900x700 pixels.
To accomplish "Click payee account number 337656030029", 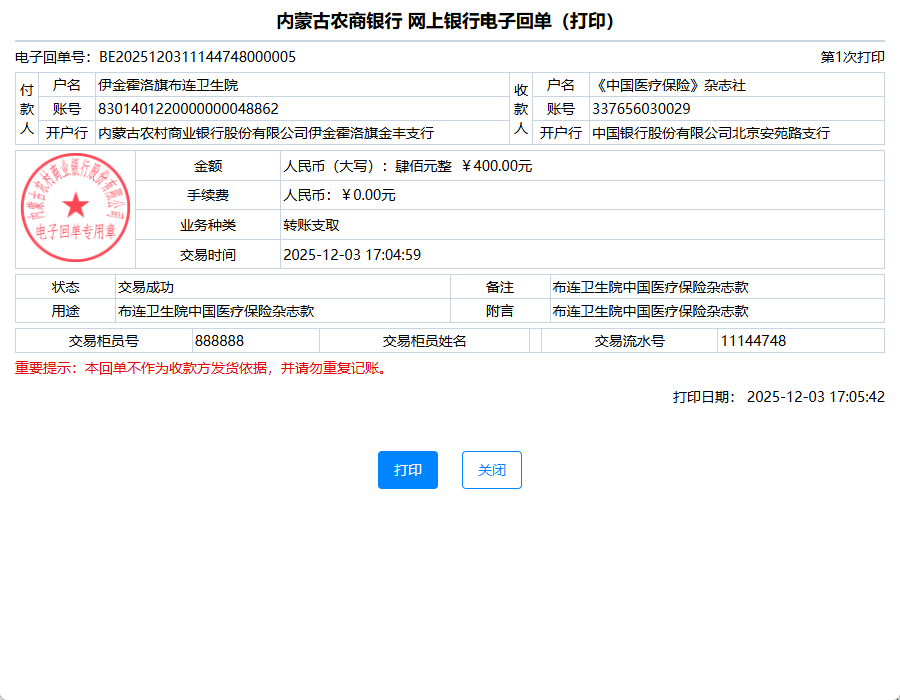I will [641, 109].
